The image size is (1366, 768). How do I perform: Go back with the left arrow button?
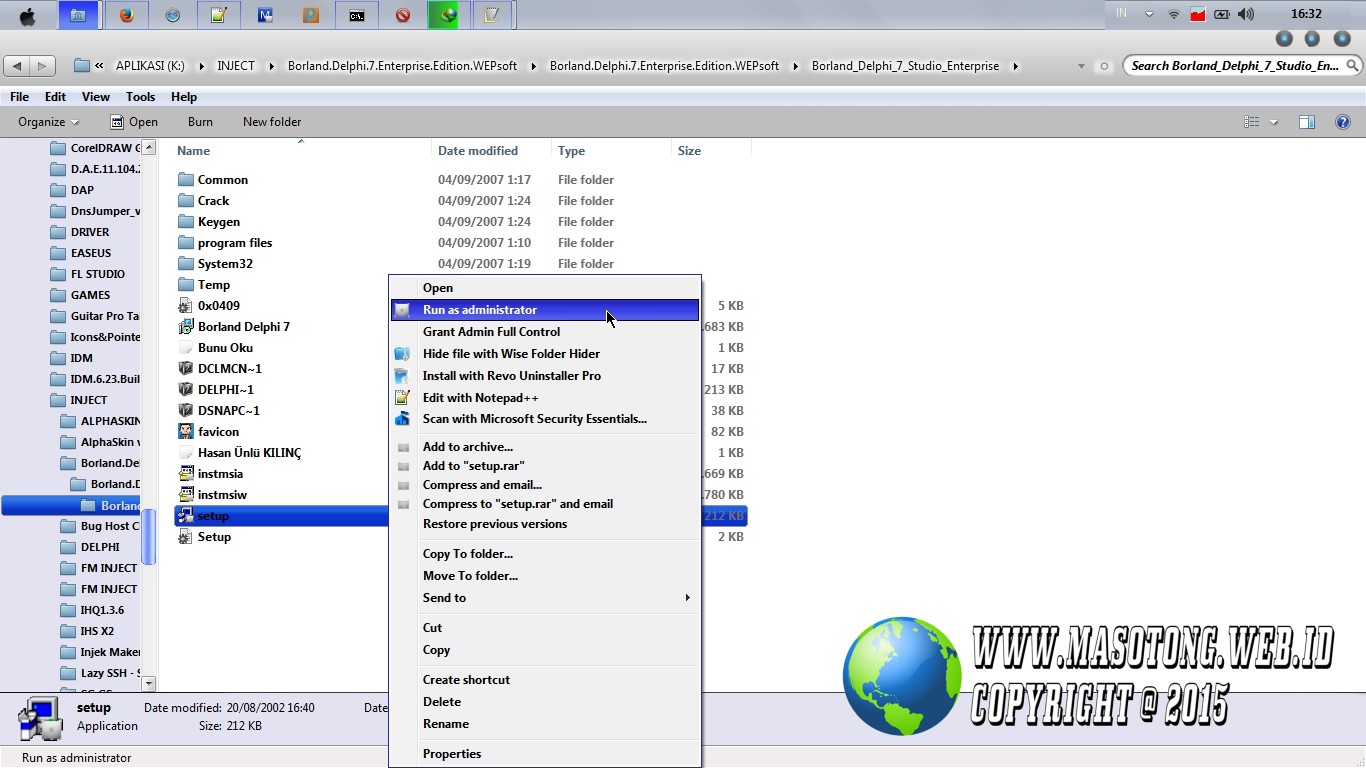(x=17, y=66)
